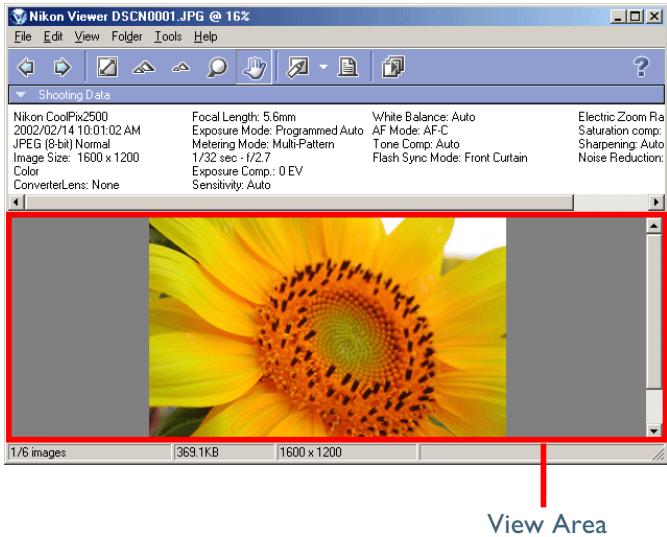667x537 pixels.
Task: Click the view area vertical scrollbar thumb
Action: pyautogui.click(x=653, y=311)
